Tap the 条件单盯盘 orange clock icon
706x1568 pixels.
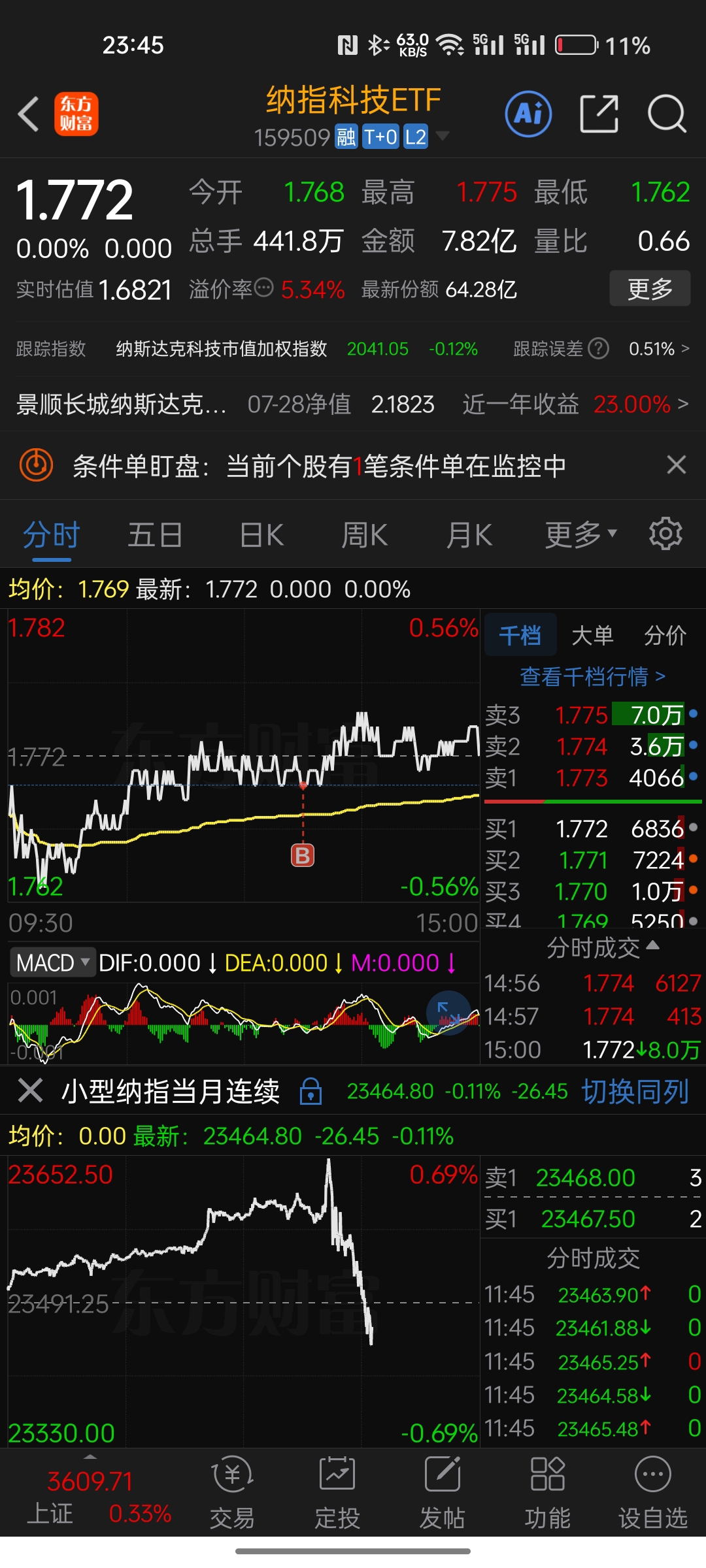pos(36,465)
